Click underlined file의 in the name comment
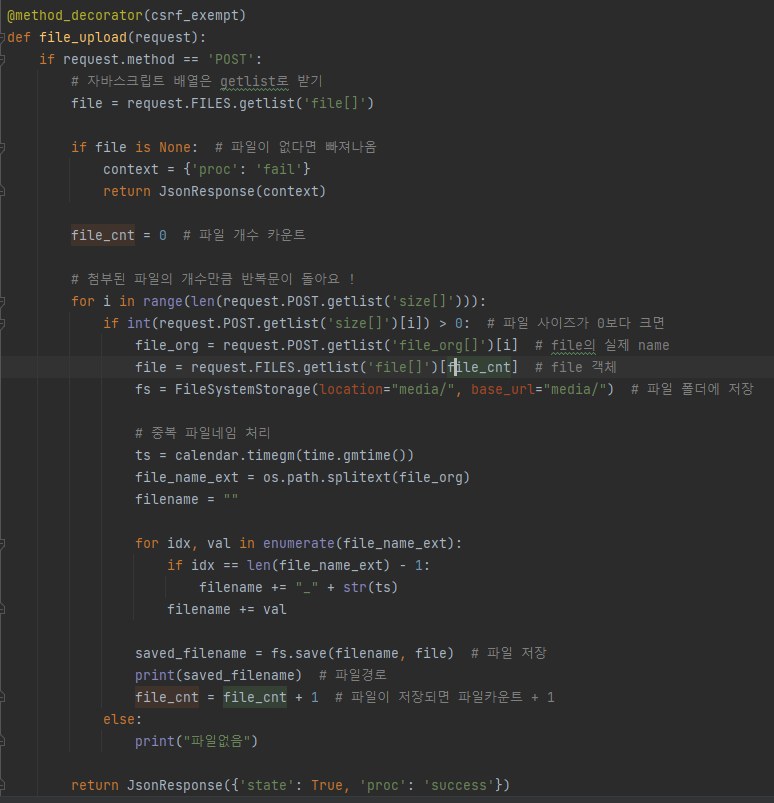 tap(573, 345)
